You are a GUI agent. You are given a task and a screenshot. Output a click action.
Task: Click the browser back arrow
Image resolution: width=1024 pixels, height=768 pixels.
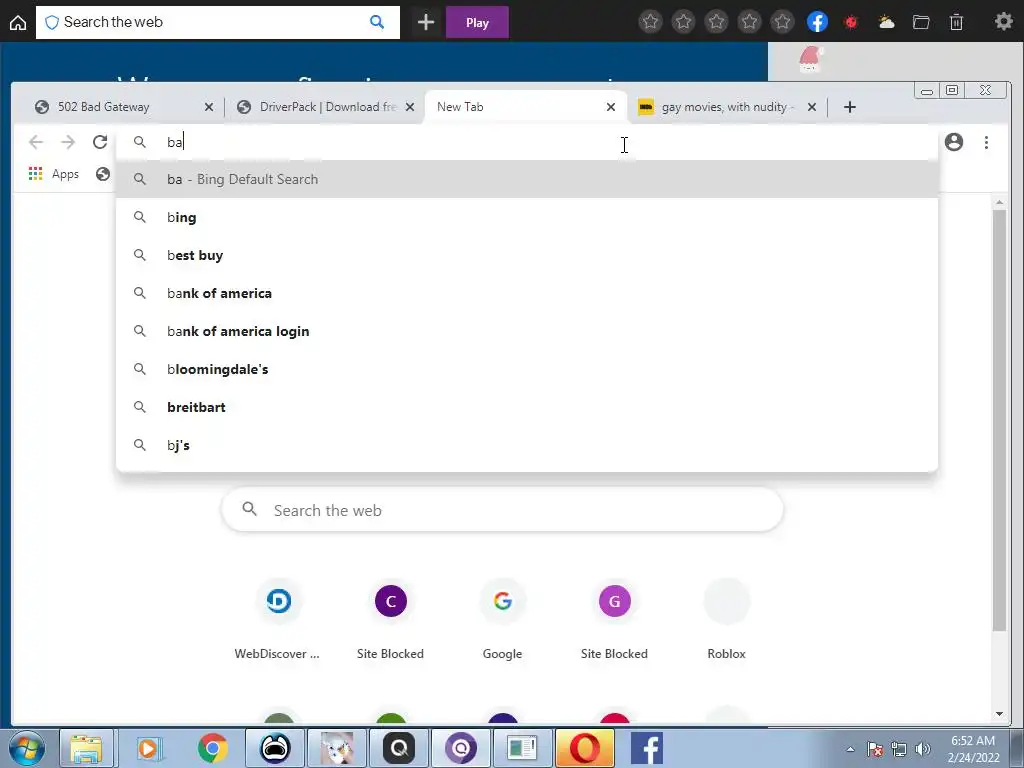click(36, 142)
